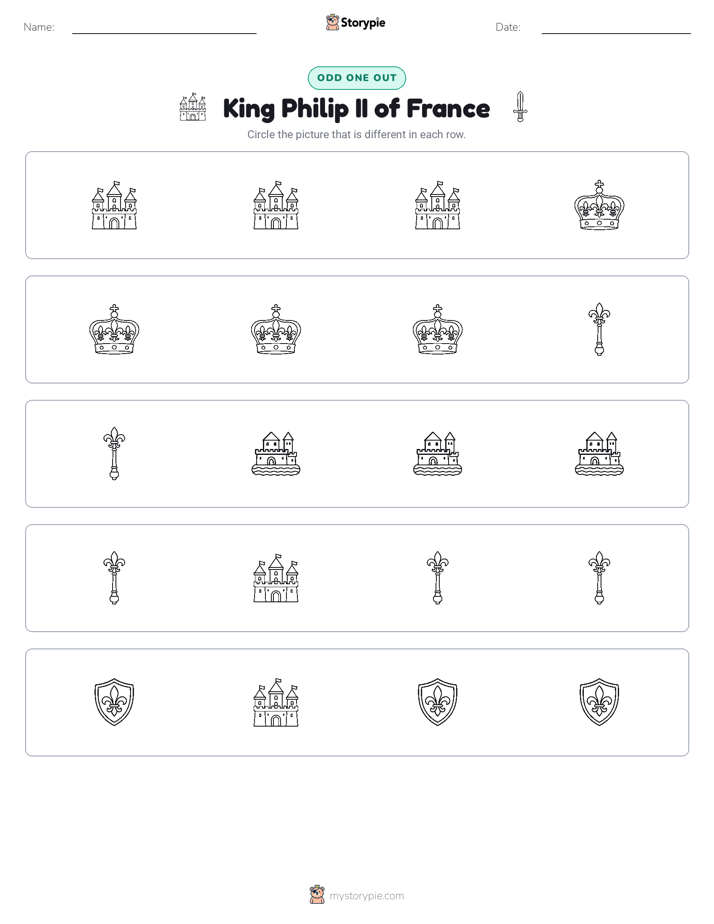The width and height of the screenshot is (714, 924).
Task: Select the first castle in row one
Action: [114, 205]
